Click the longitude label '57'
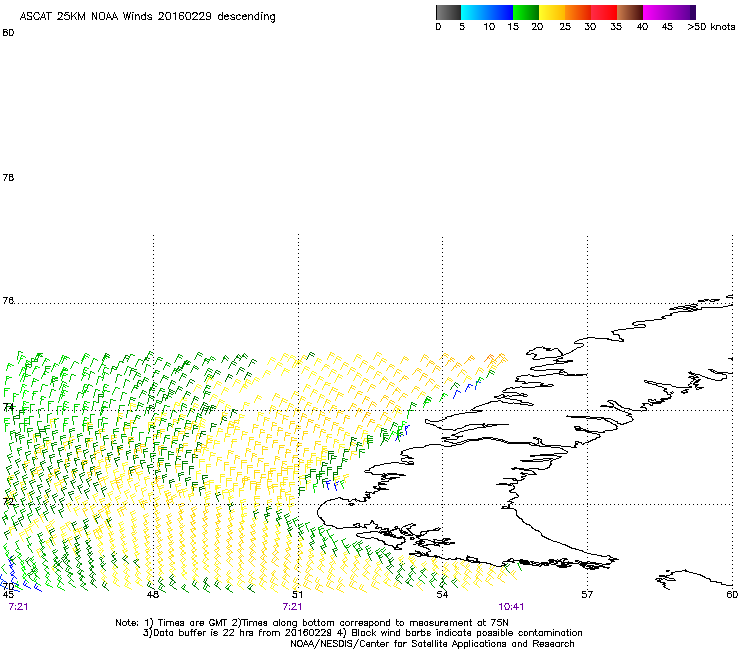Screen dimensions: 740x650 point(587,594)
